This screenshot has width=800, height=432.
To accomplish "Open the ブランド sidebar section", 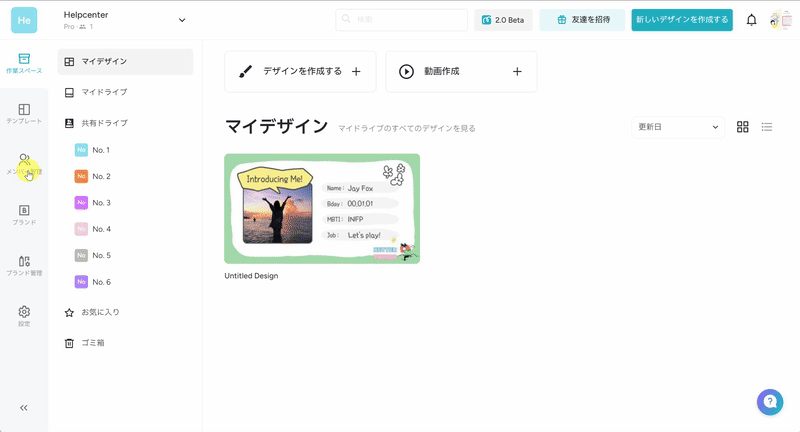I will pyautogui.click(x=24, y=214).
